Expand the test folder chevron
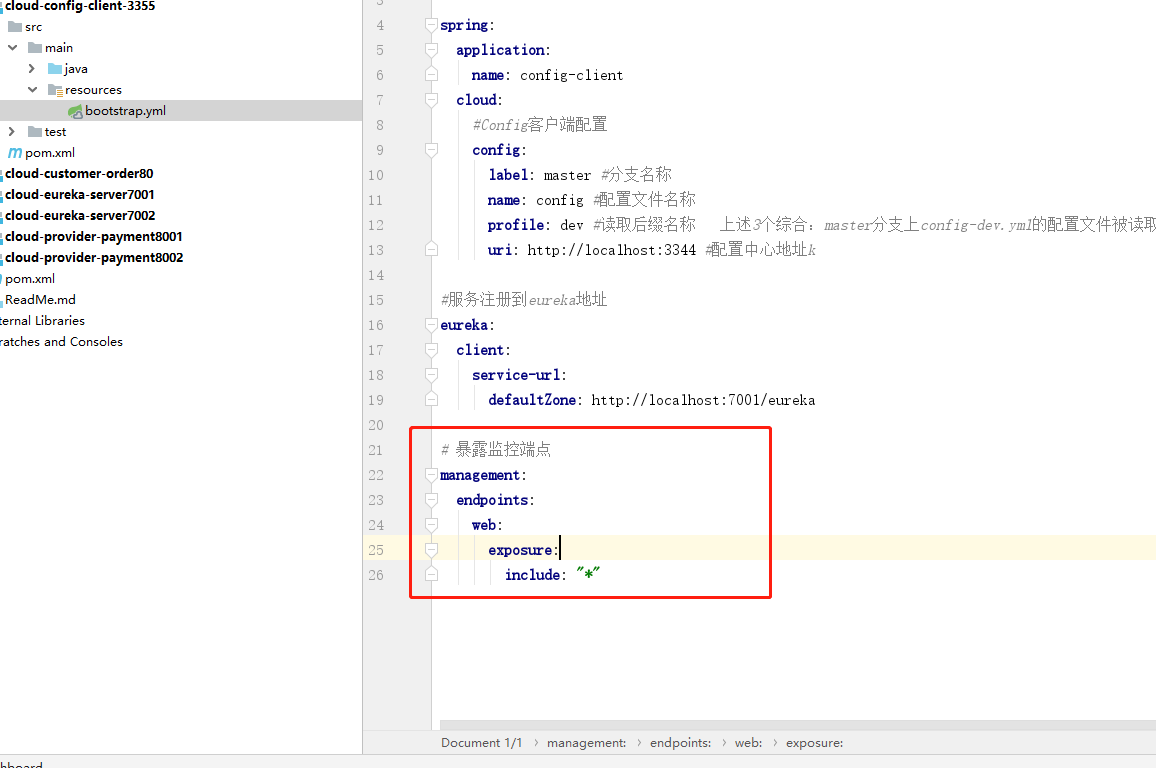This screenshot has height=768, width=1156. tap(11, 132)
